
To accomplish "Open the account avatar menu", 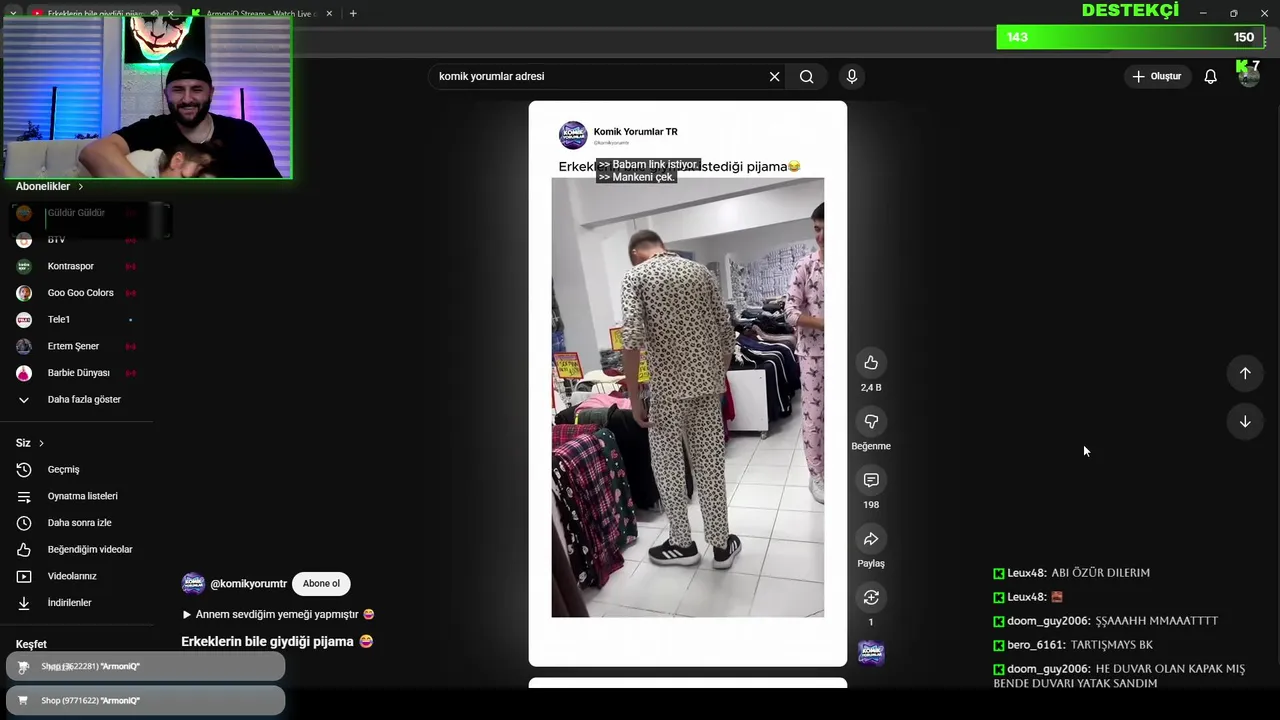I will coord(1248,77).
